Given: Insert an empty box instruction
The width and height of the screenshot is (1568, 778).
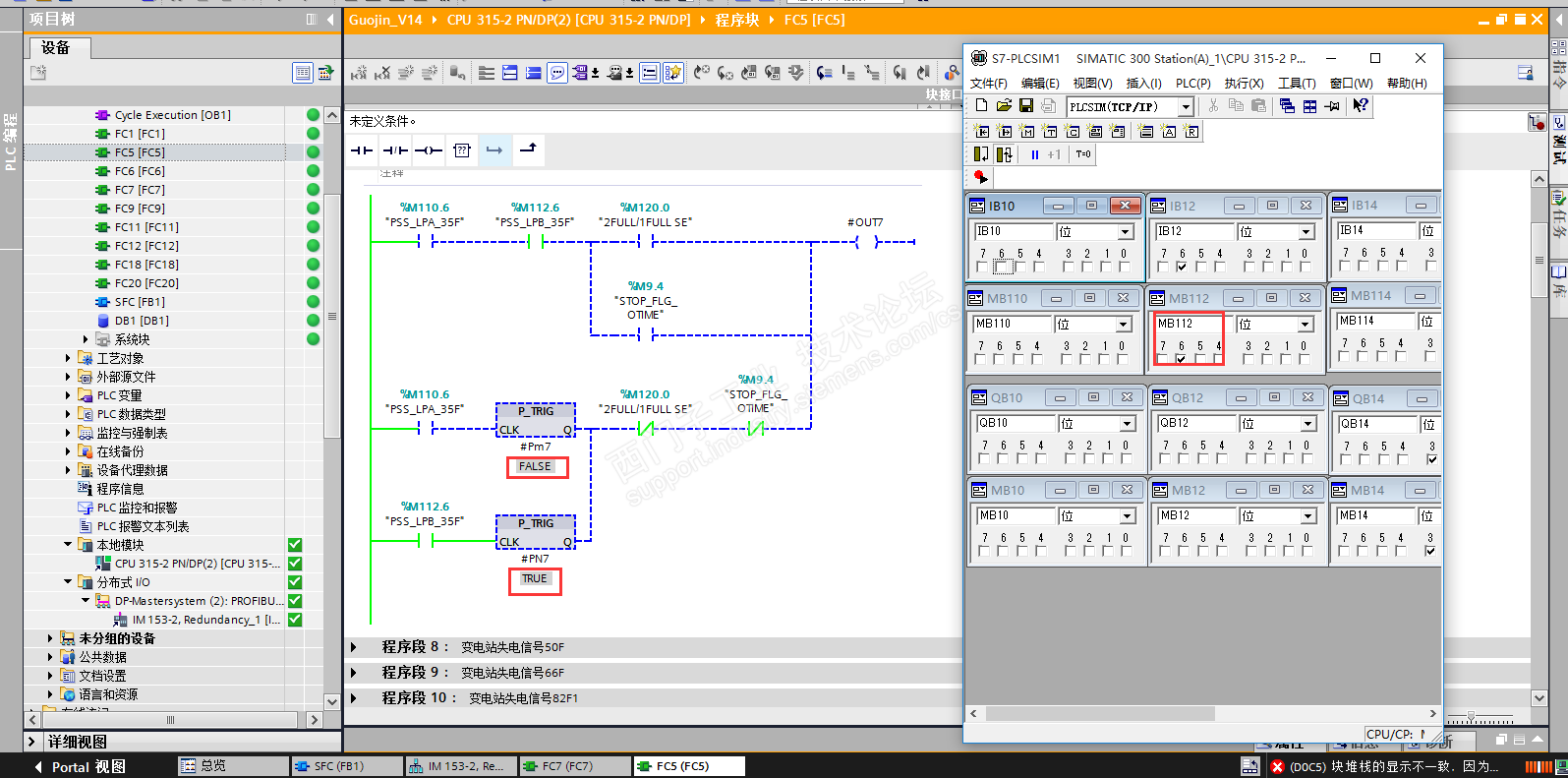Looking at the screenshot, I should [x=462, y=150].
